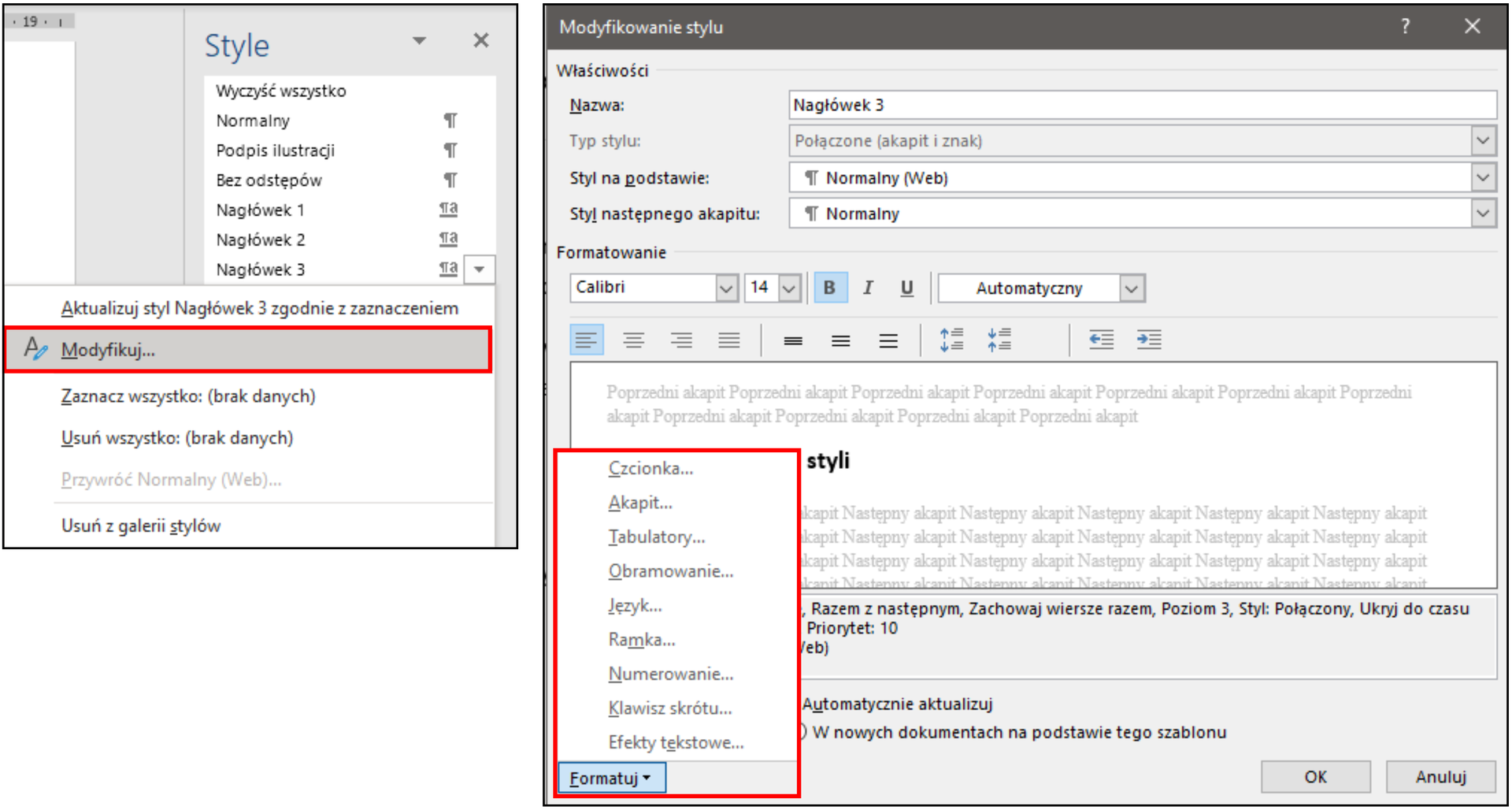
Task: Select Nagłówek 1 style
Action: (260, 210)
